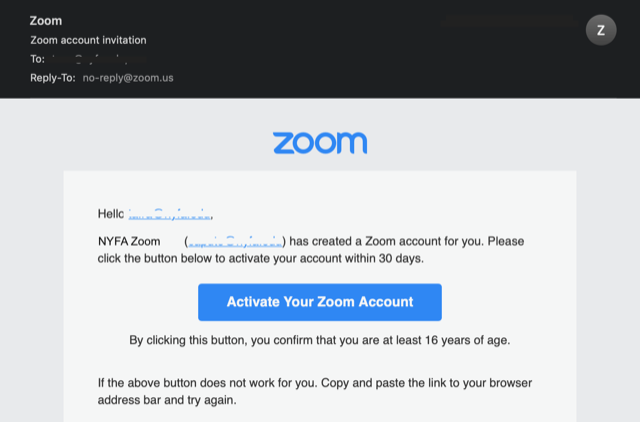This screenshot has width=640, height=422.
Task: Activate Your Zoom Account button
Action: pyautogui.click(x=320, y=302)
